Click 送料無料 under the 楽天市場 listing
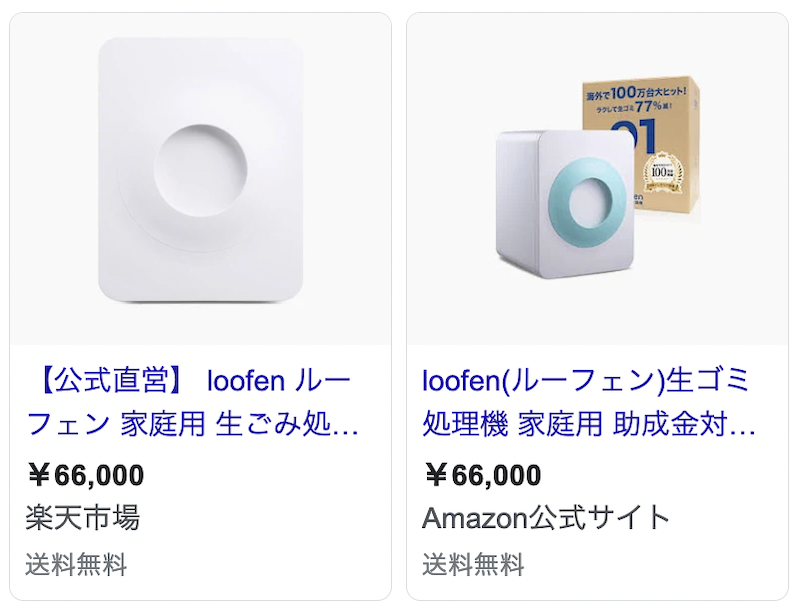Image resolution: width=800 pixels, height=608 pixels. 76,566
